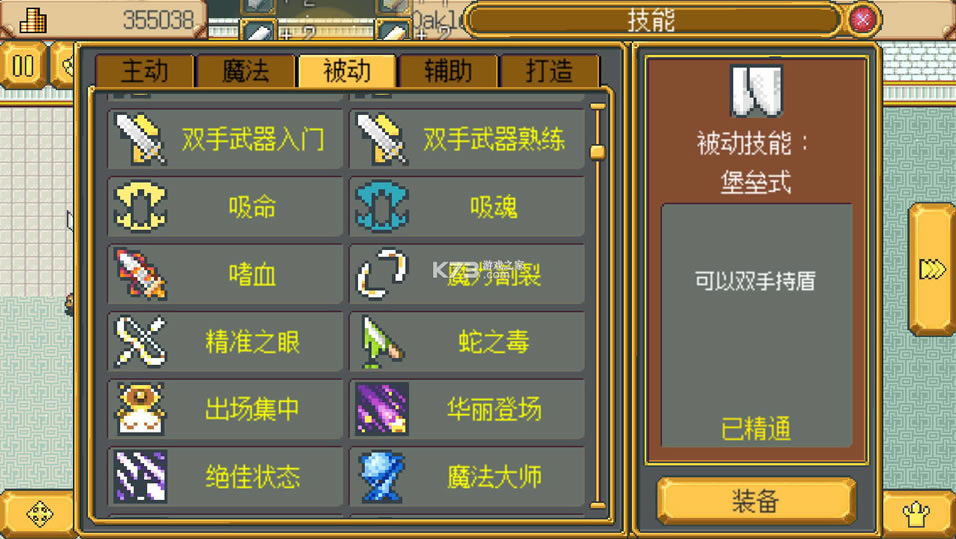The width and height of the screenshot is (956, 539).
Task: Select the 魔法大师 blue trophy icon
Action: coord(382,476)
